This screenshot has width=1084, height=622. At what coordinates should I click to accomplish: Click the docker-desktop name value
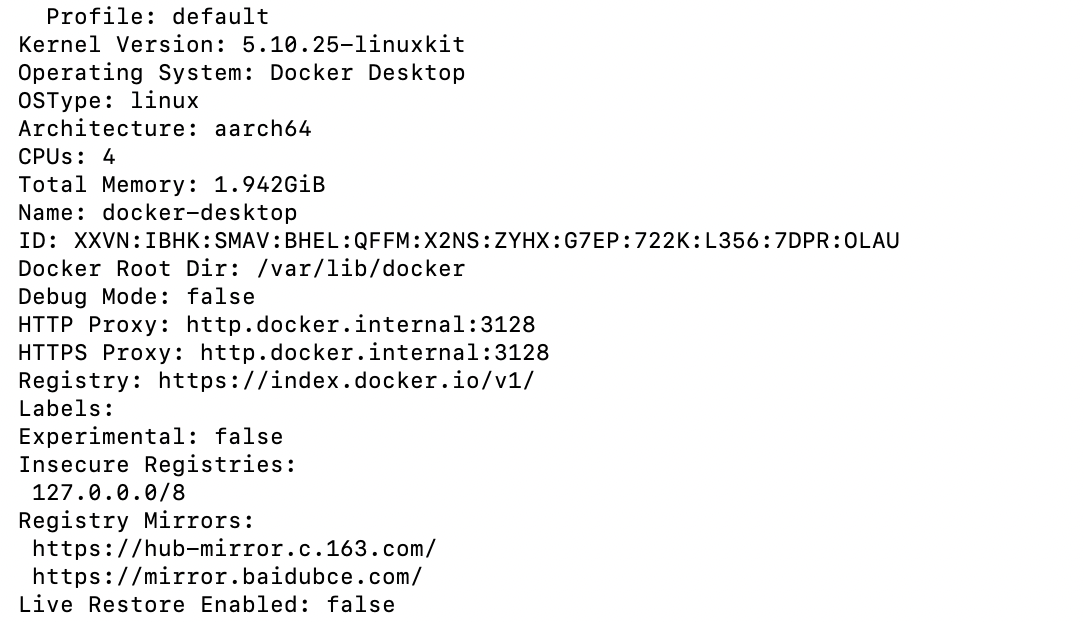[x=199, y=213]
